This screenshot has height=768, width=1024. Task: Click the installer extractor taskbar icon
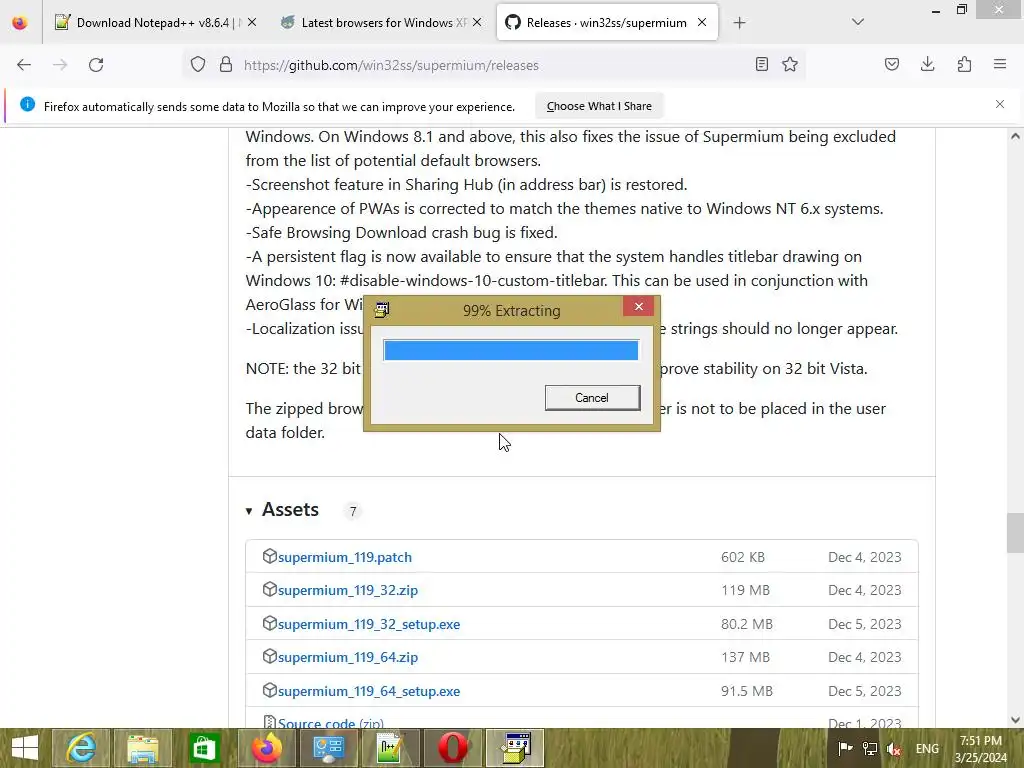tap(515, 748)
